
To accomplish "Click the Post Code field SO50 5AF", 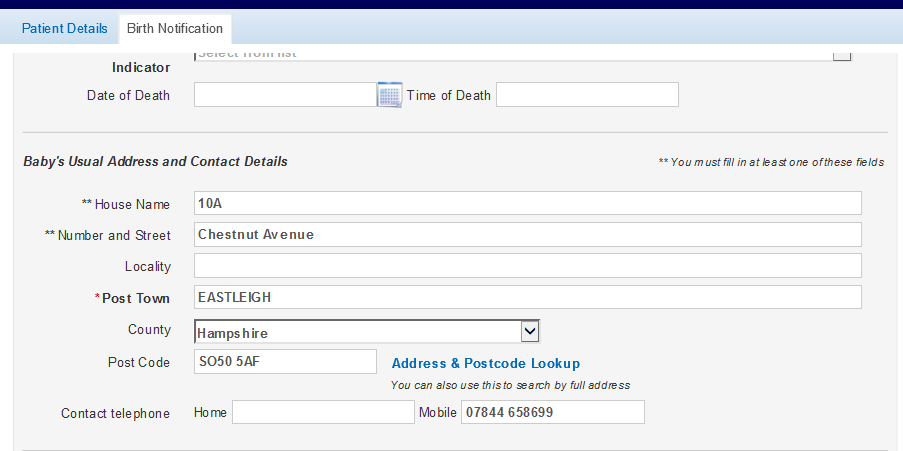I will click(285, 362).
